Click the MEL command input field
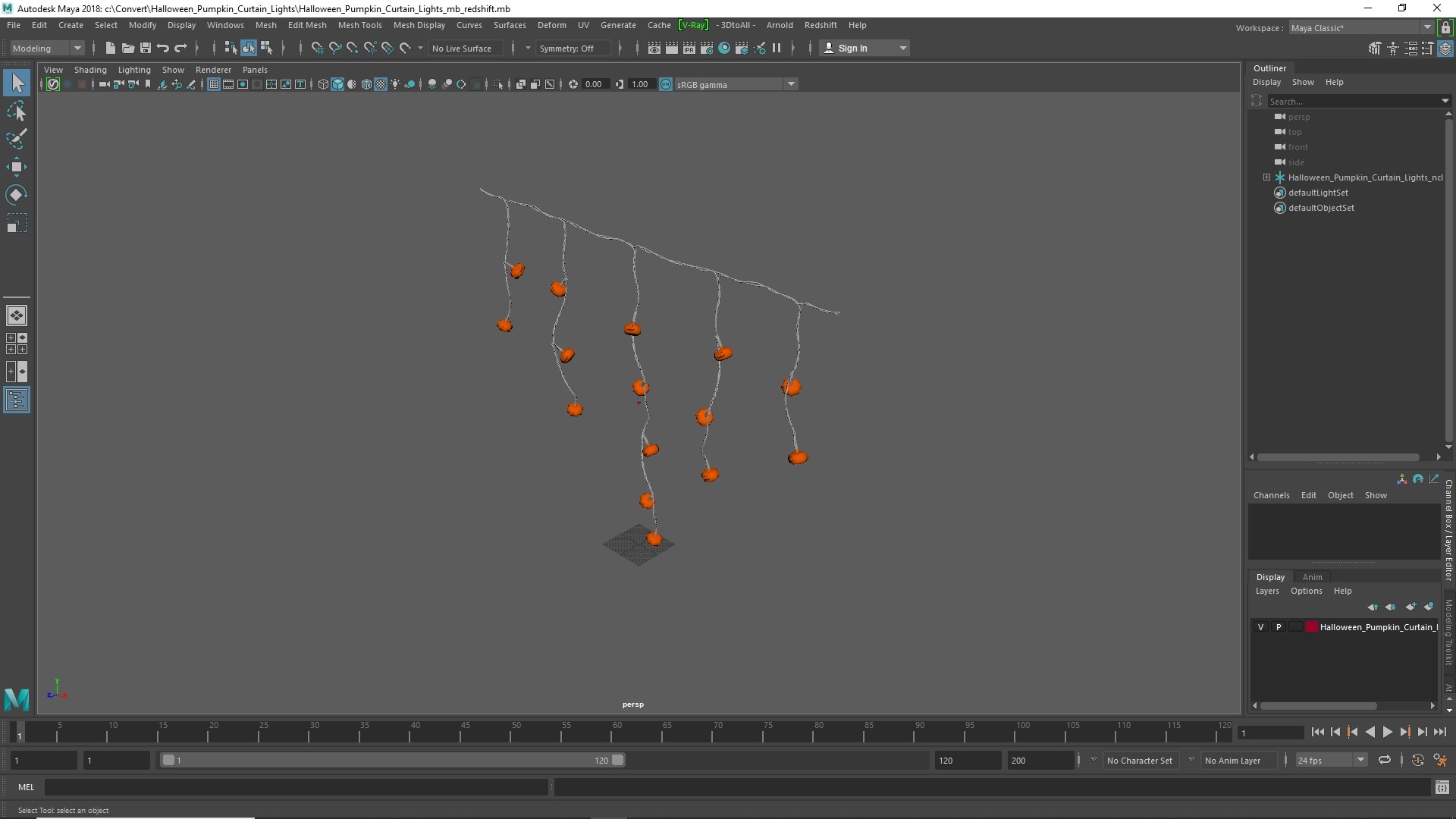Viewport: 1456px width, 819px height. tap(296, 787)
